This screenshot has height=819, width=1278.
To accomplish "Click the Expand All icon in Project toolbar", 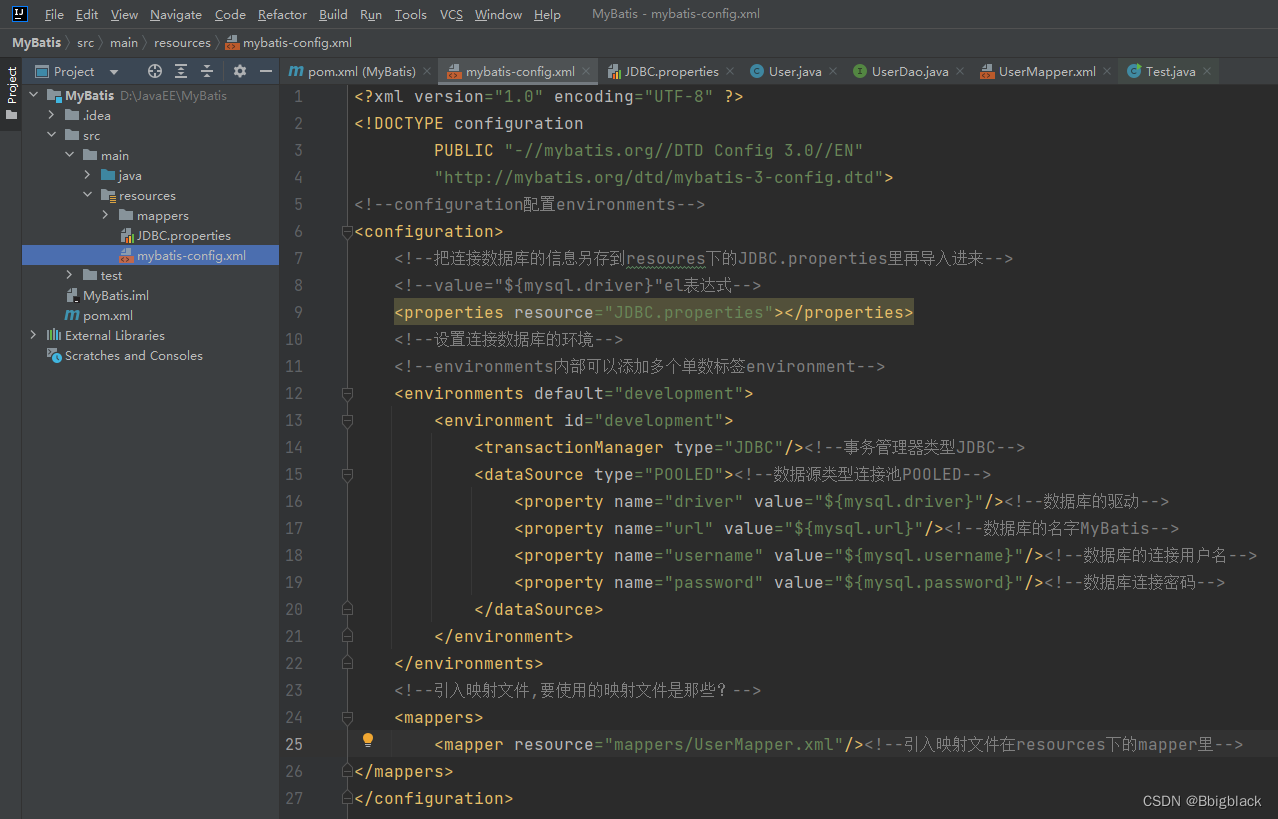I will 180,71.
